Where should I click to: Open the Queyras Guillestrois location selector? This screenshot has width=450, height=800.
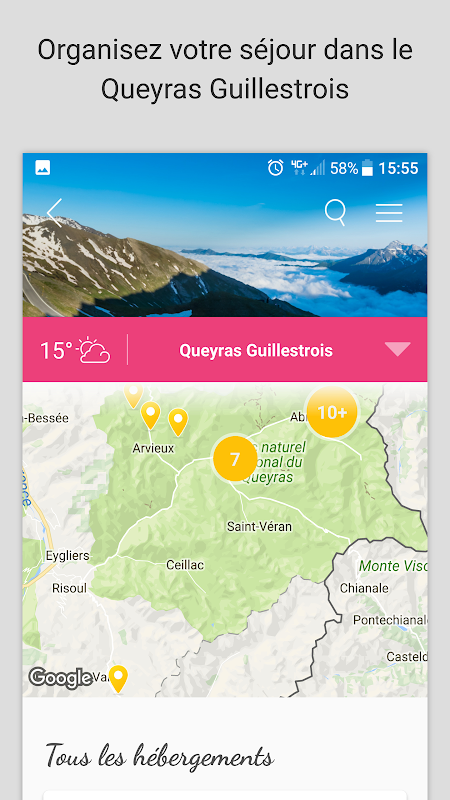[256, 351]
